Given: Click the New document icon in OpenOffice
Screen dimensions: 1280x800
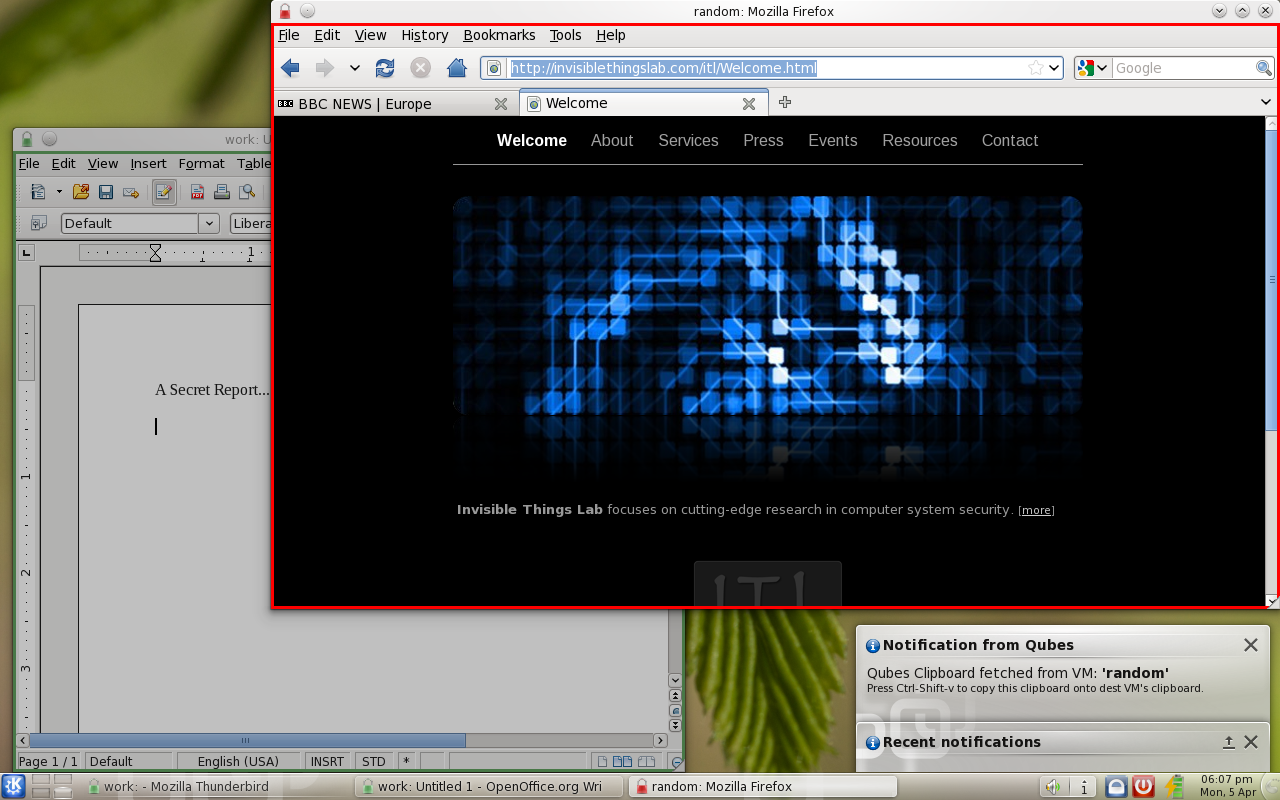Looking at the screenshot, I should tap(38, 192).
